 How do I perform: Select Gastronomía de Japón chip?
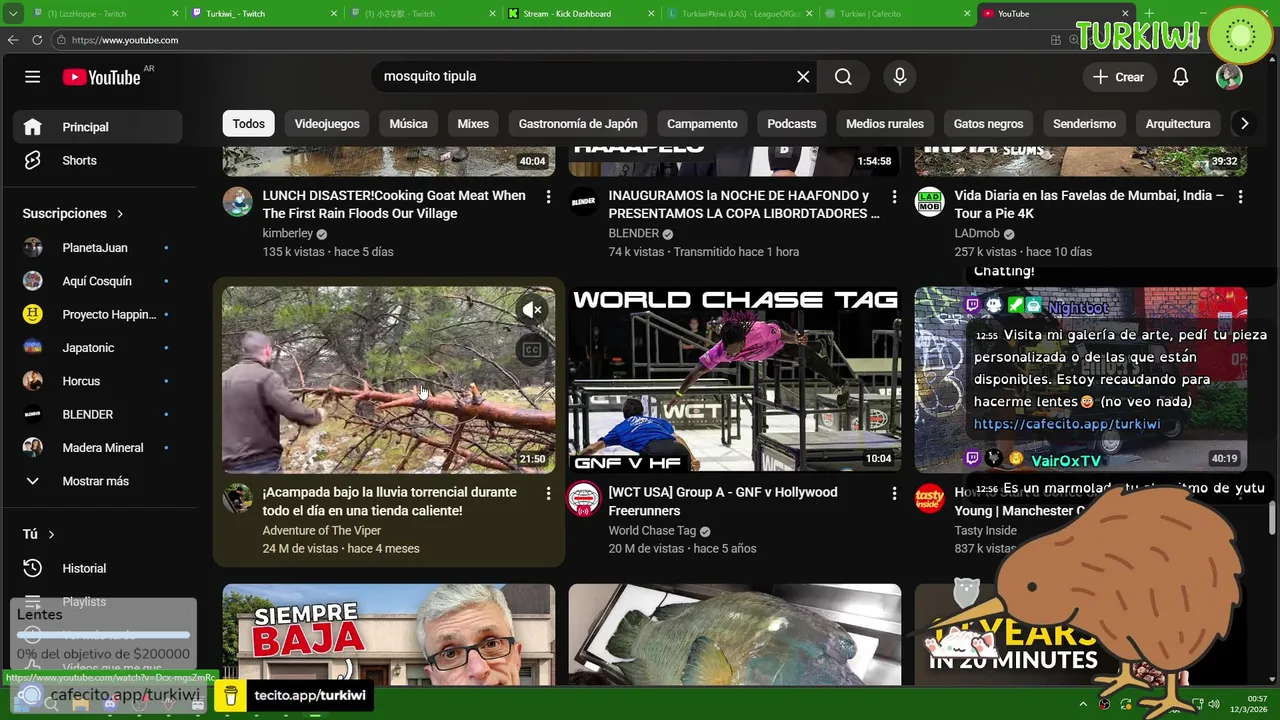click(578, 124)
